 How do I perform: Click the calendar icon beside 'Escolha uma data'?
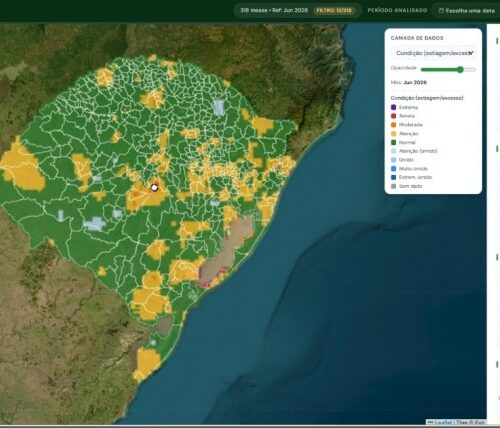pyautogui.click(x=441, y=10)
